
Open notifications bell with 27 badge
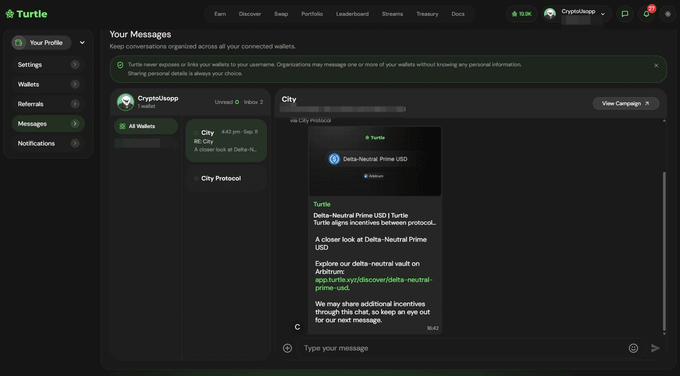646,14
